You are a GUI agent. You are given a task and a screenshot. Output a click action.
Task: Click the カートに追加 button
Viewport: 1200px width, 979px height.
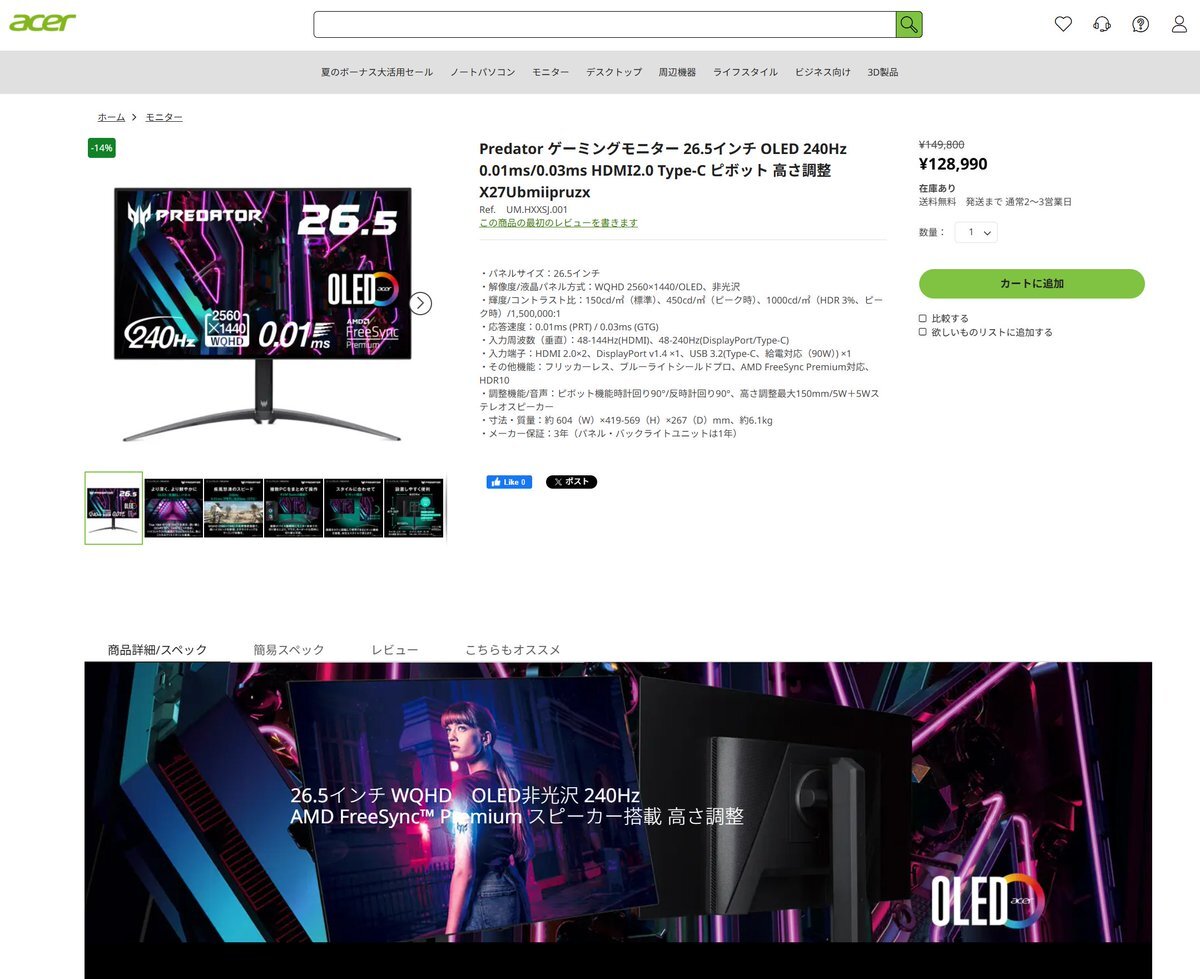tap(1032, 284)
